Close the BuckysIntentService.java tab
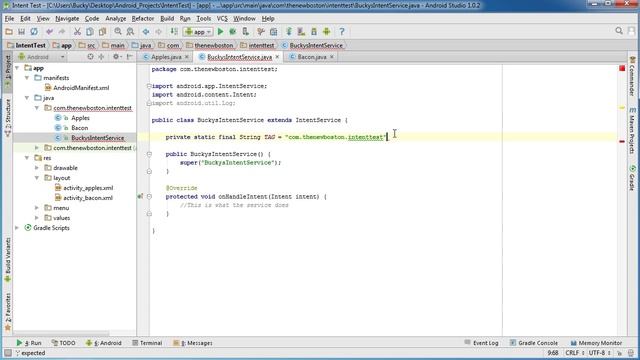 277,57
